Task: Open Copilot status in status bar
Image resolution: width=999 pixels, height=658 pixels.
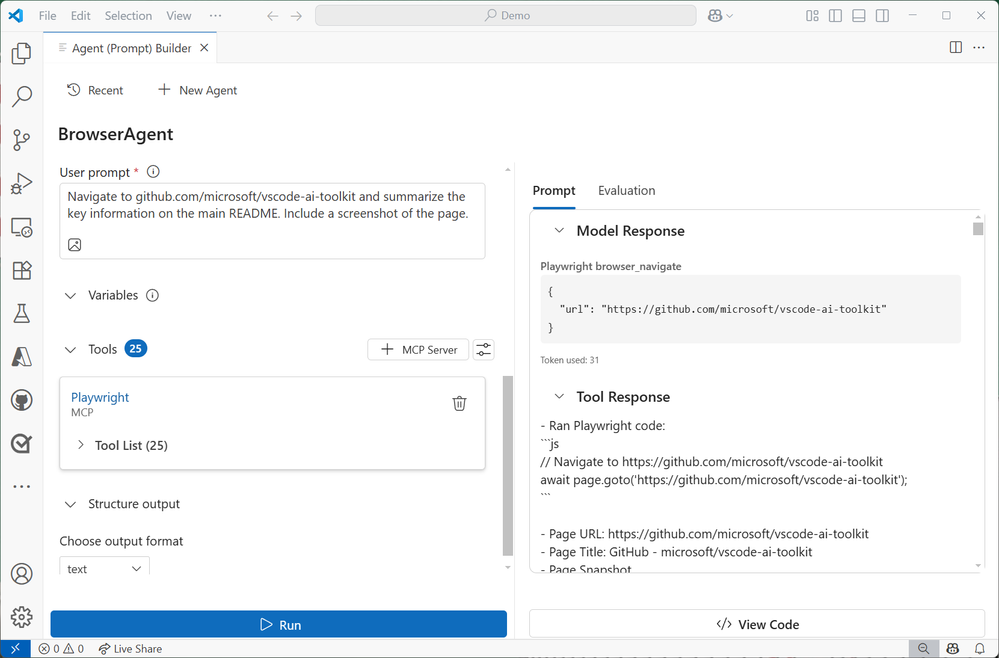Action: point(952,648)
